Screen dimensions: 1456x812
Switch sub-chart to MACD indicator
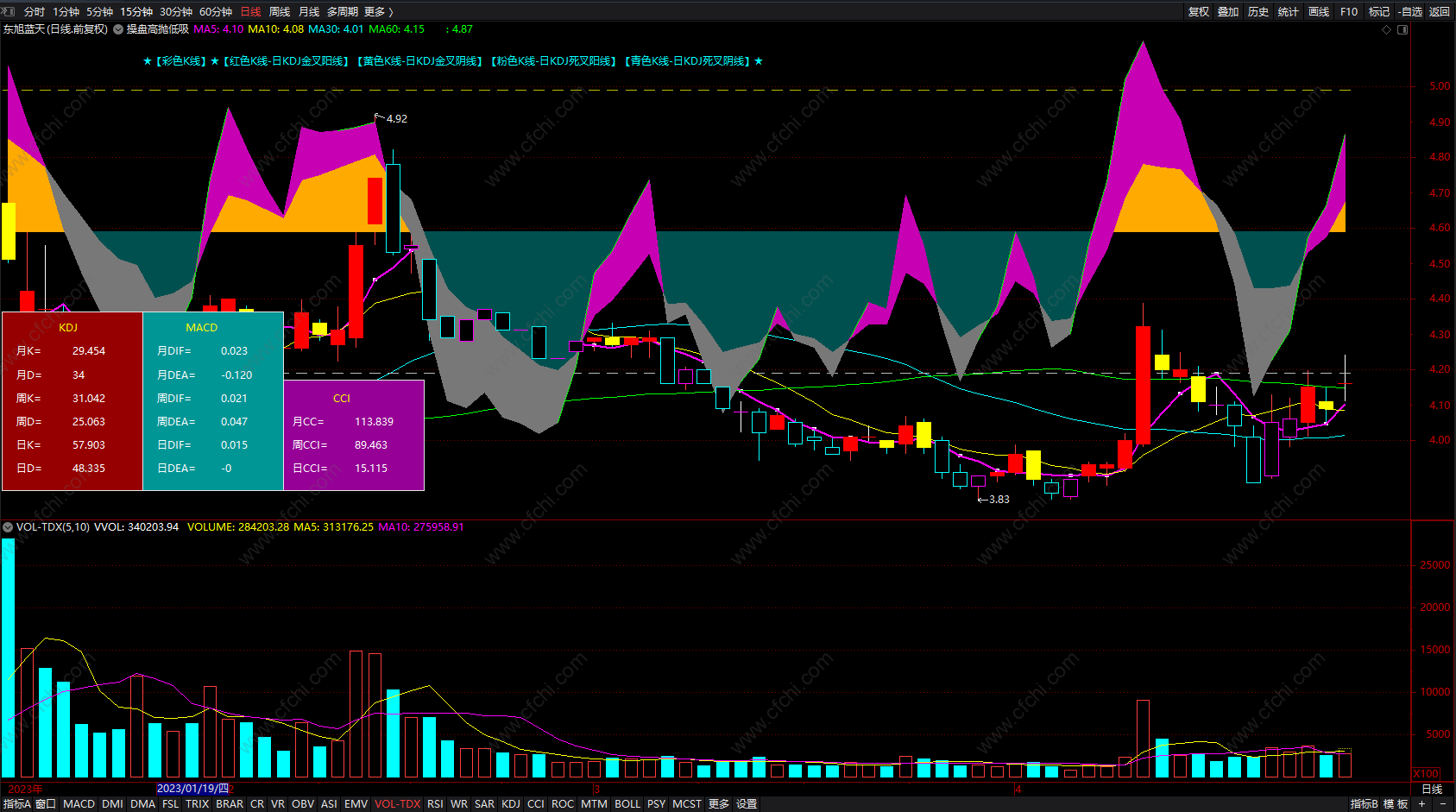point(79,804)
